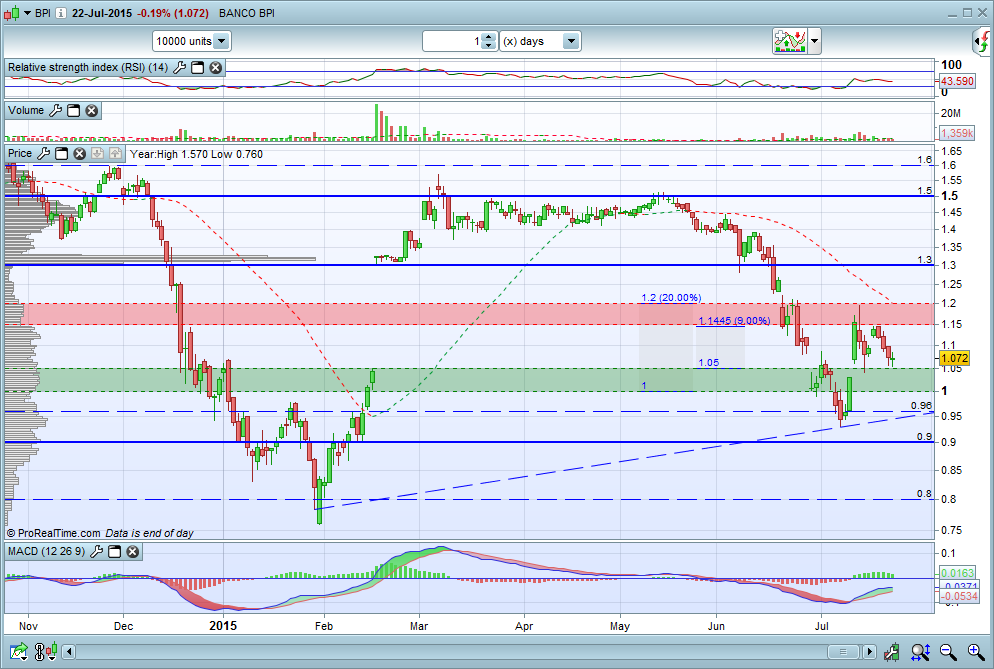Maximize the MACD panel
This screenshot has height=669, width=994.
(115, 552)
